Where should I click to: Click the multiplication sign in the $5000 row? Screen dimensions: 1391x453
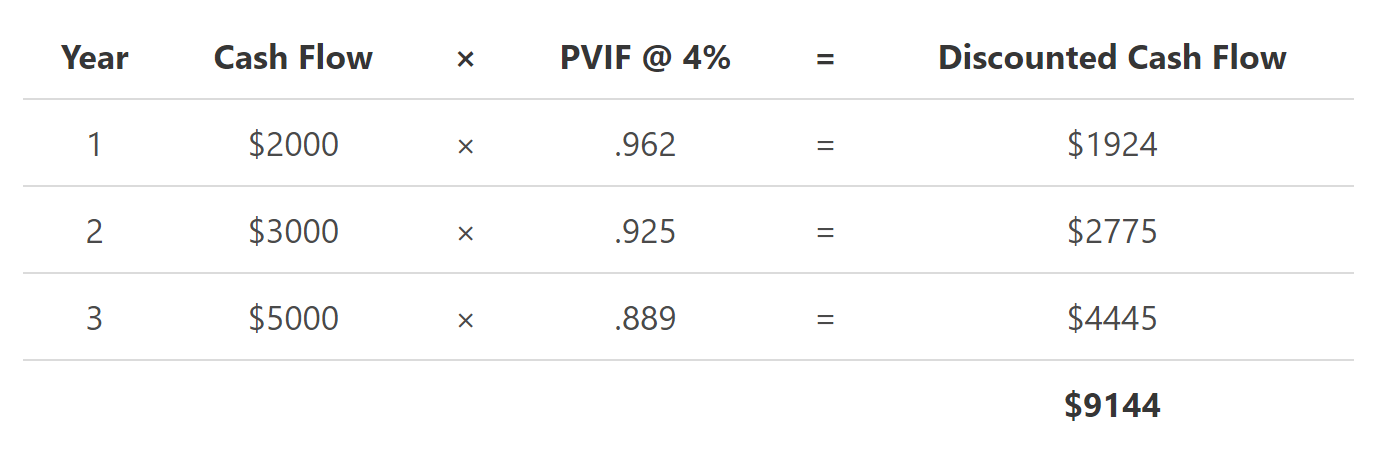[x=465, y=320]
